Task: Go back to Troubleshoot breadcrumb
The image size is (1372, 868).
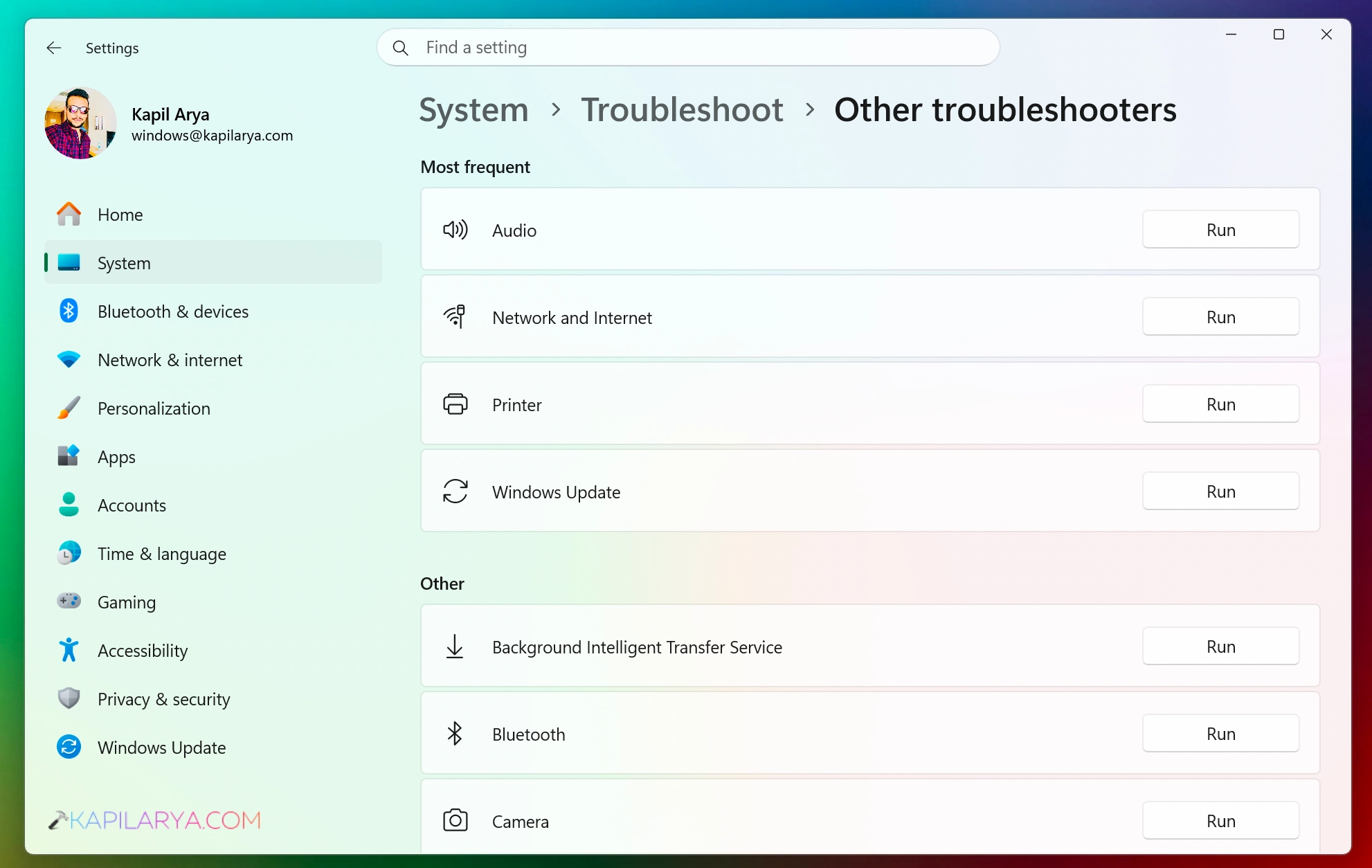Action: click(x=682, y=109)
